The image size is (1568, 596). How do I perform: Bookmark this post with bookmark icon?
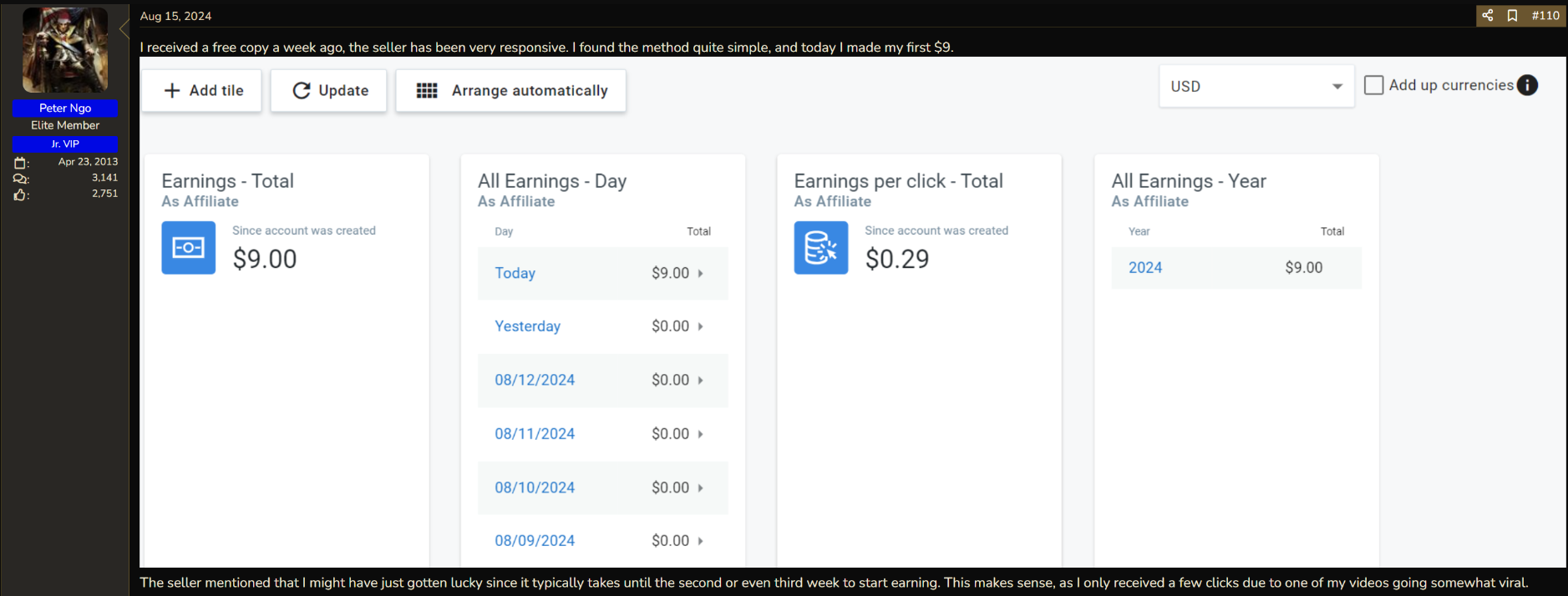tap(1512, 16)
